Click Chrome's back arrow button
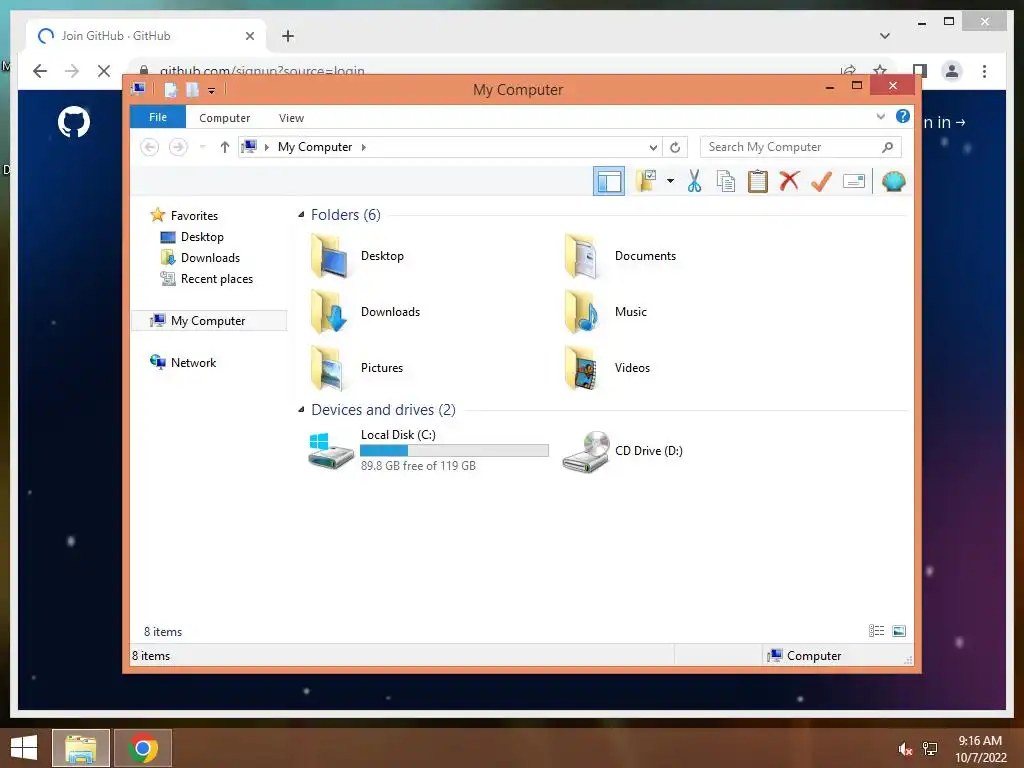This screenshot has height=768, width=1024. (40, 71)
